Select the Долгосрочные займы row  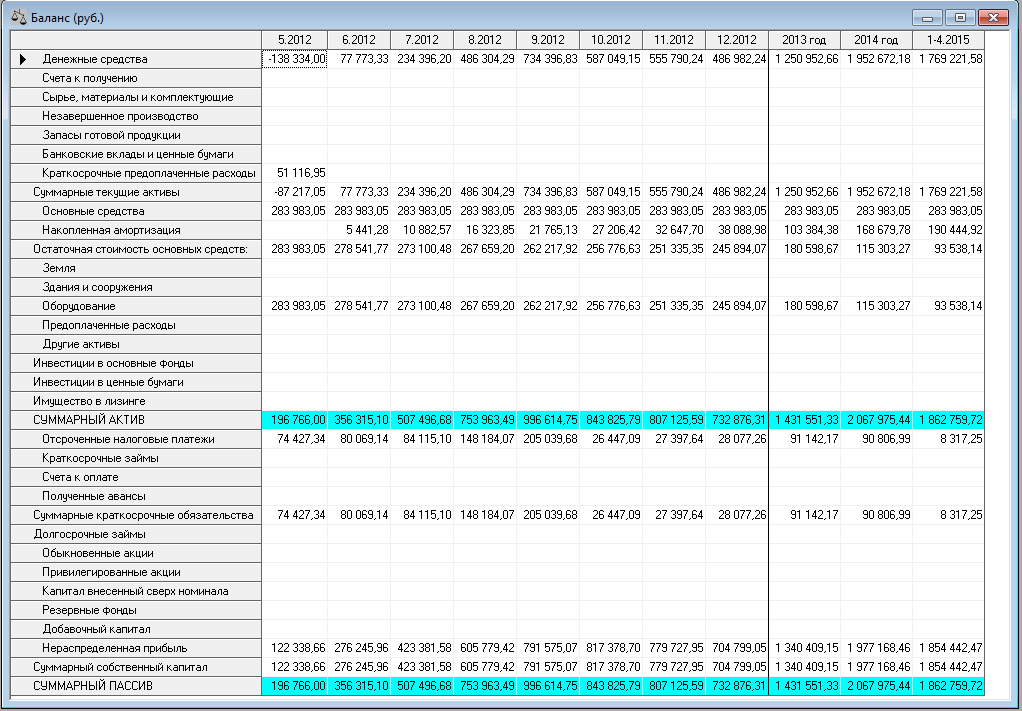[x=136, y=534]
